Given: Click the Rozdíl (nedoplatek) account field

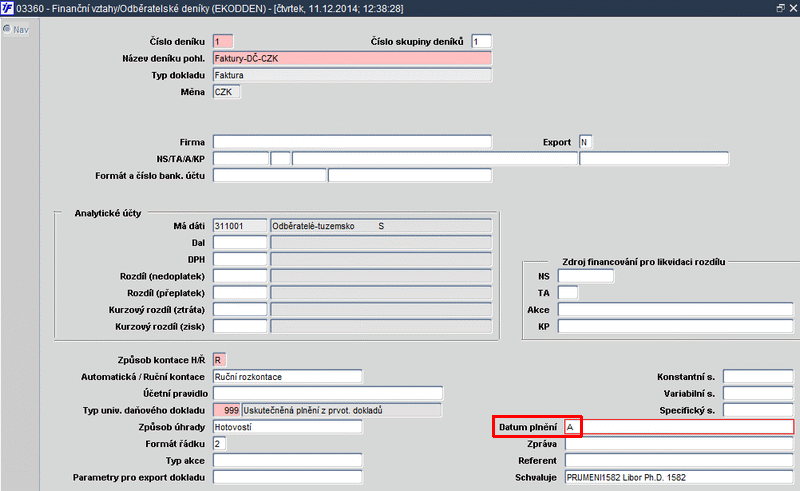Looking at the screenshot, I should tap(240, 276).
